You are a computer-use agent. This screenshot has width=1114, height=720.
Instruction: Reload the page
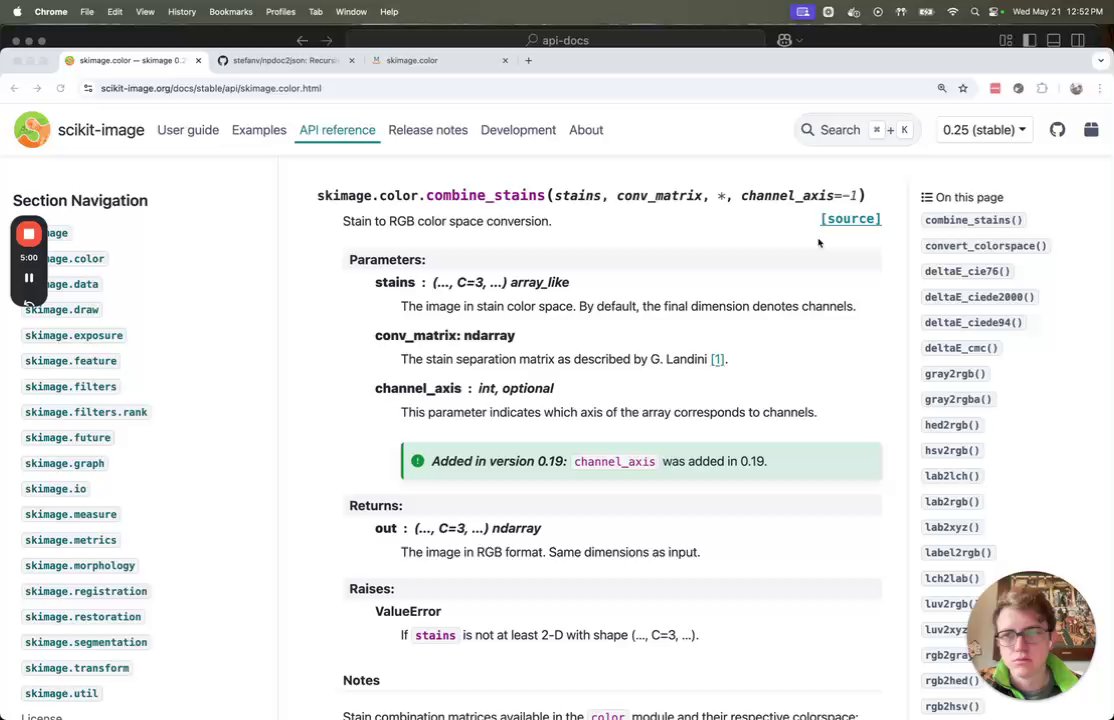coord(60,88)
